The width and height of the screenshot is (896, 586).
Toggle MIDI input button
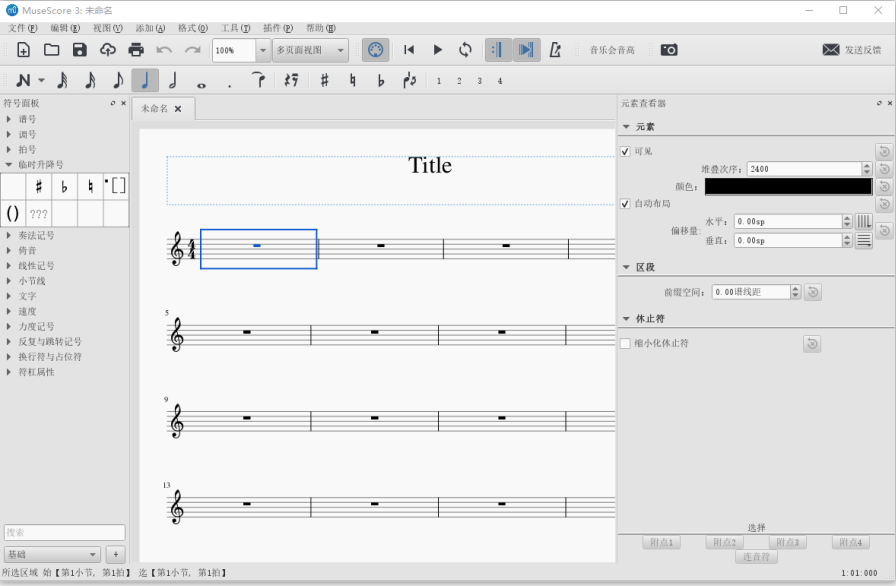pos(375,50)
